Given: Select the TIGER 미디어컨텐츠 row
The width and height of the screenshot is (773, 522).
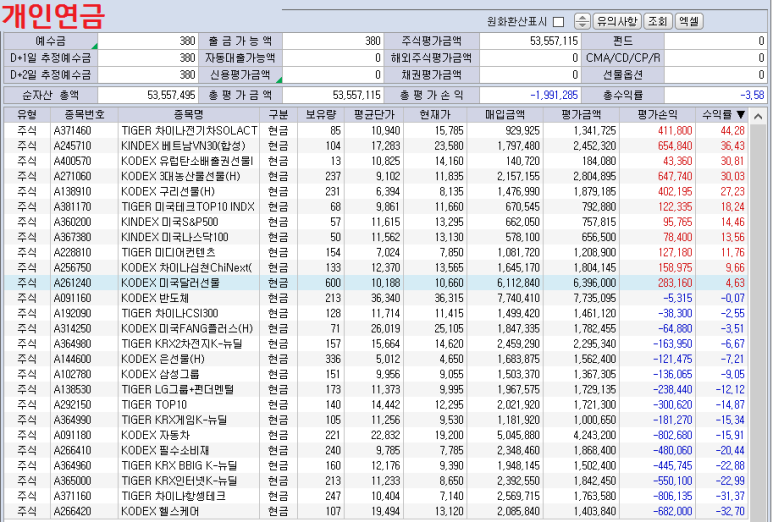Looking at the screenshot, I should tap(376, 252).
